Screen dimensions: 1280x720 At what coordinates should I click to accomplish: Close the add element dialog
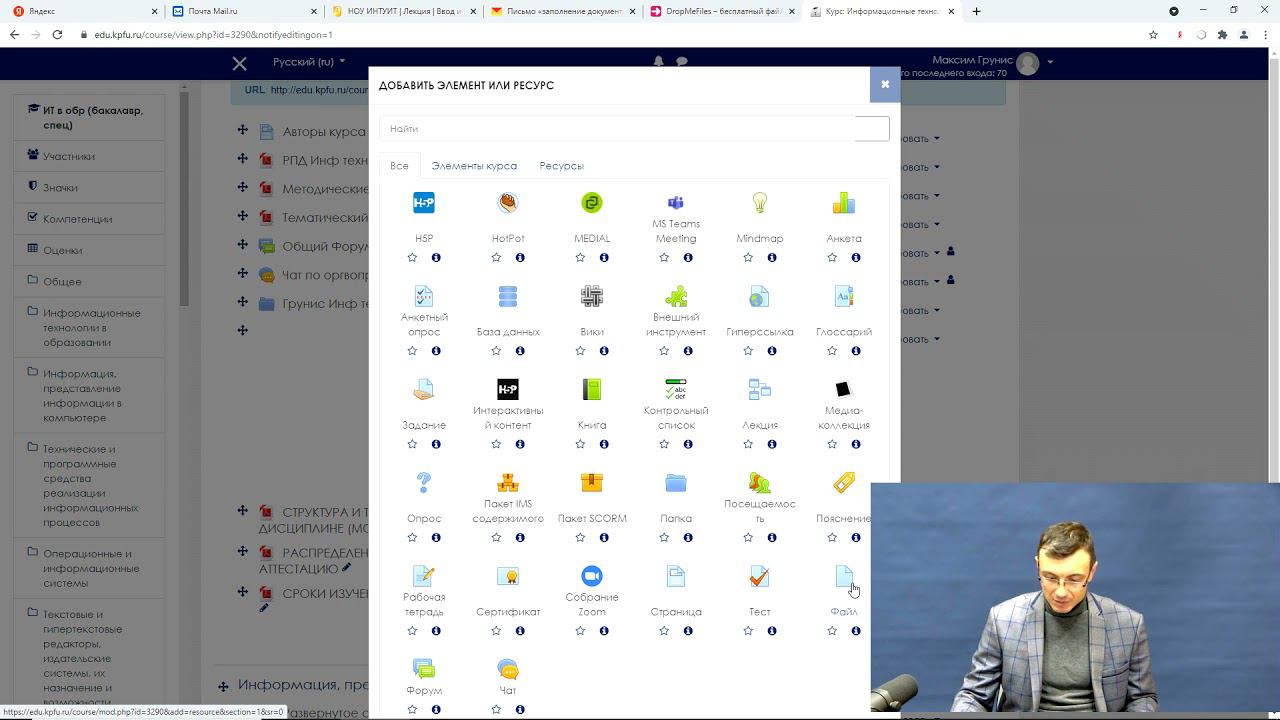(885, 85)
